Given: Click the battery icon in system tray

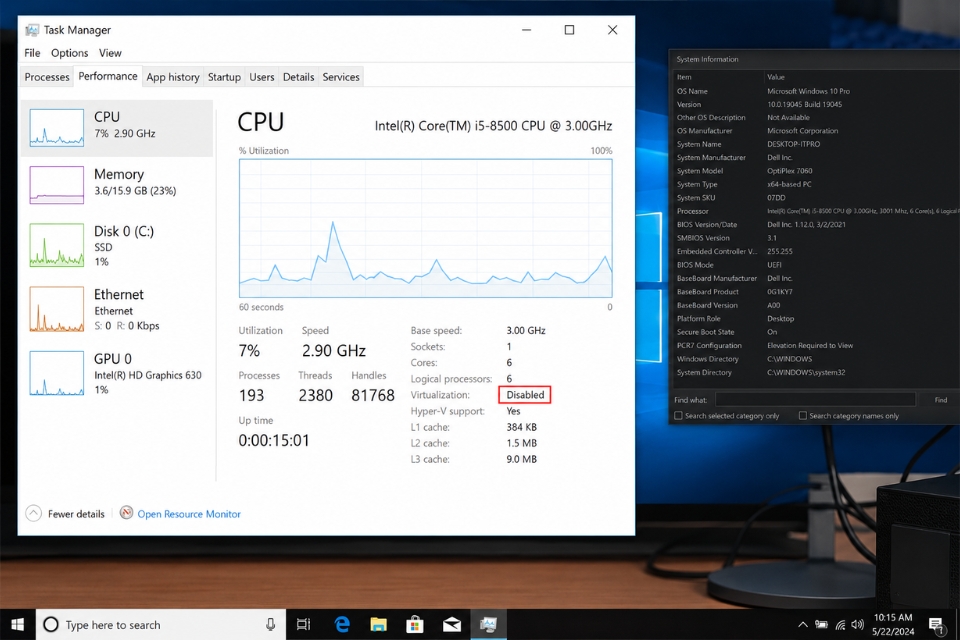Looking at the screenshot, I should tap(821, 625).
